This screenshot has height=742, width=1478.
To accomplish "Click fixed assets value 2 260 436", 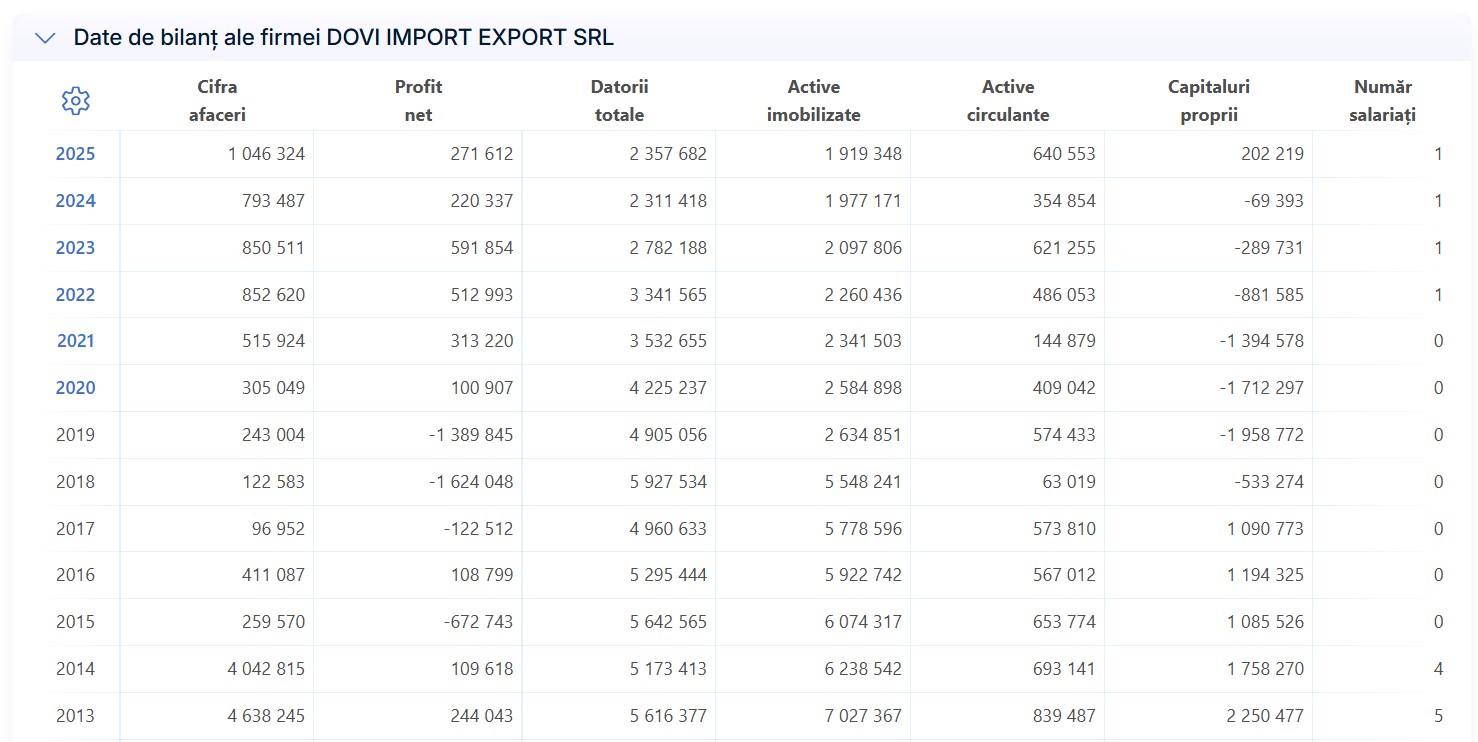I will [863, 295].
